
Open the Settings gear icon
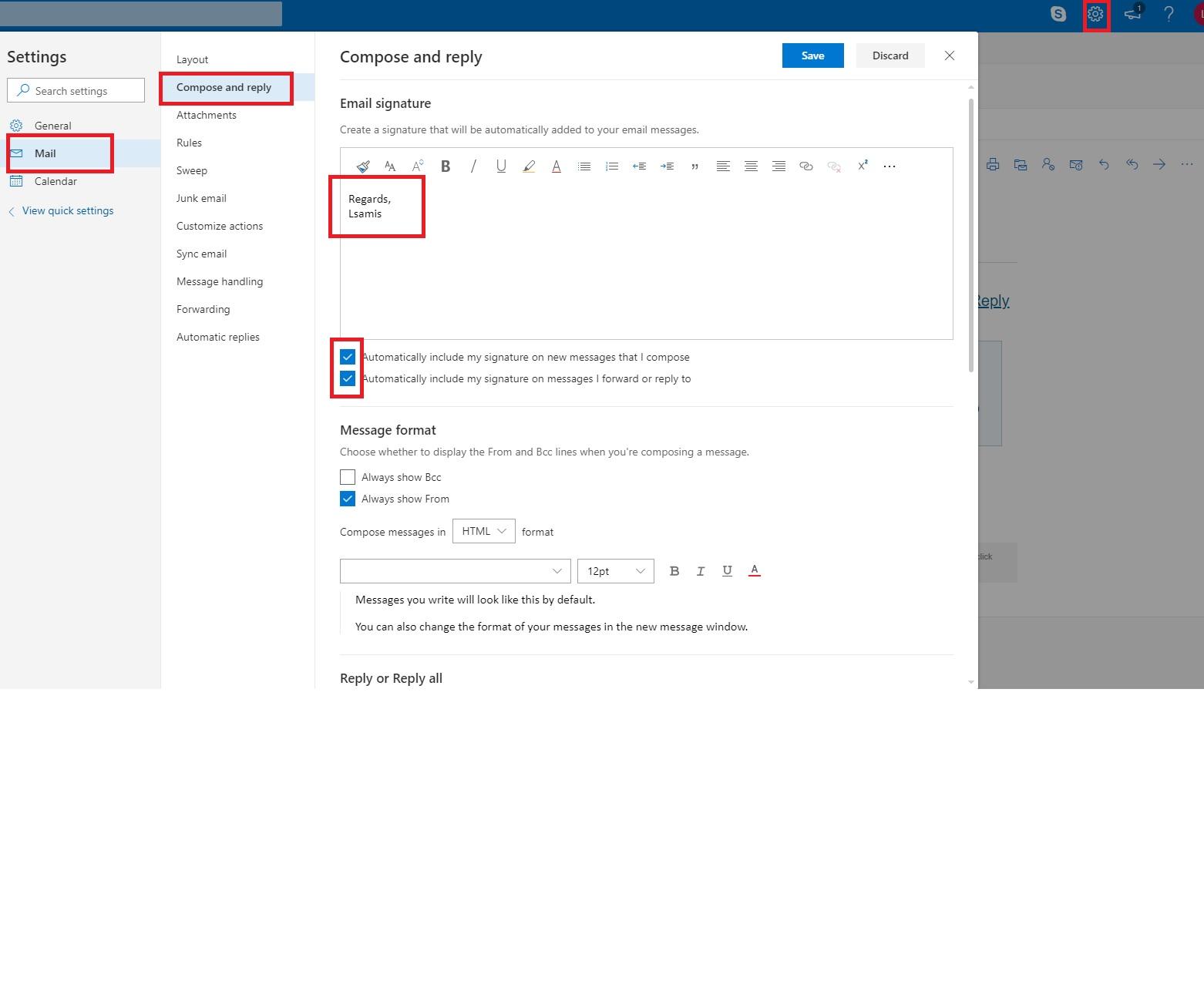tap(1095, 14)
